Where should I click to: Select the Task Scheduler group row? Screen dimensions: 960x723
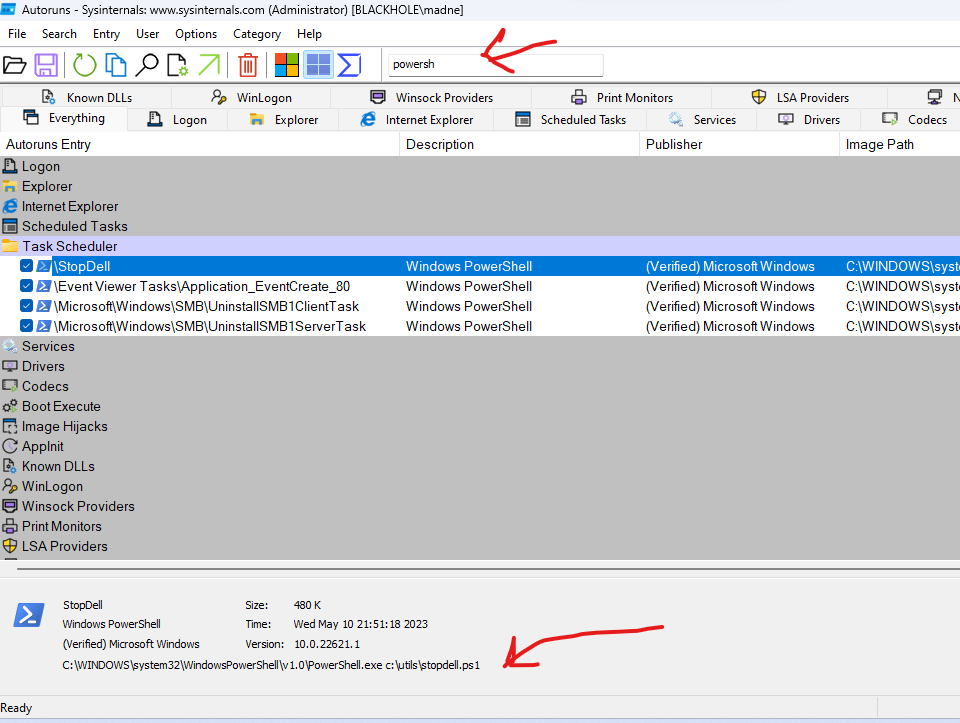[x=480, y=246]
